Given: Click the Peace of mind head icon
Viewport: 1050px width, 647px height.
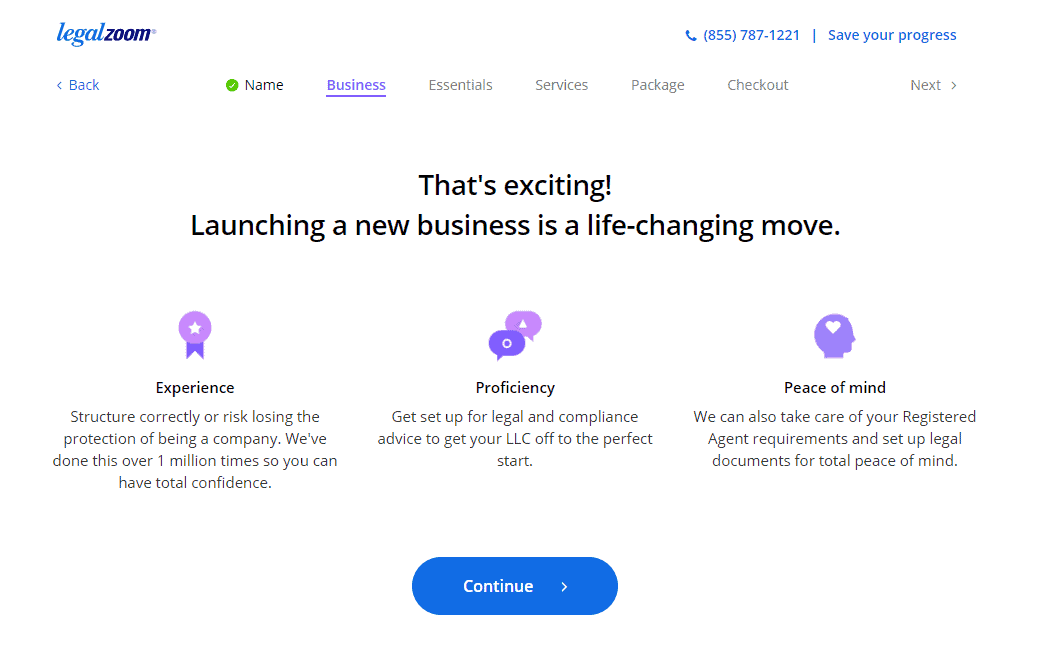Looking at the screenshot, I should pos(834,336).
